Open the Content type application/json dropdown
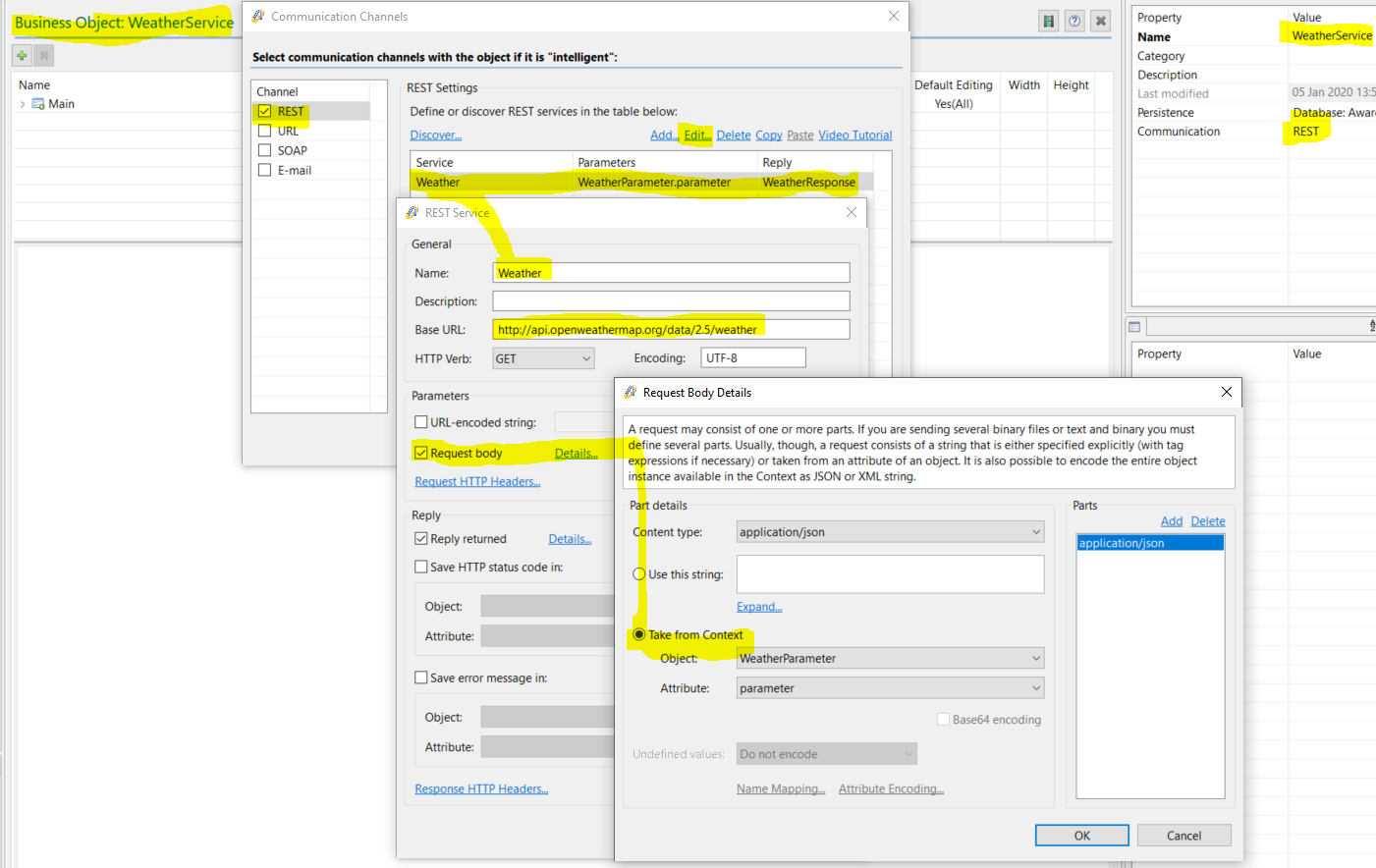The width and height of the screenshot is (1376, 868). pyautogui.click(x=890, y=532)
